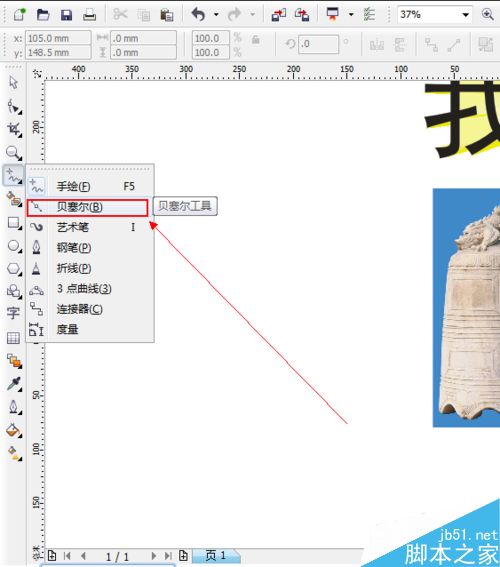Select the Smart fill tool

pos(14,199)
